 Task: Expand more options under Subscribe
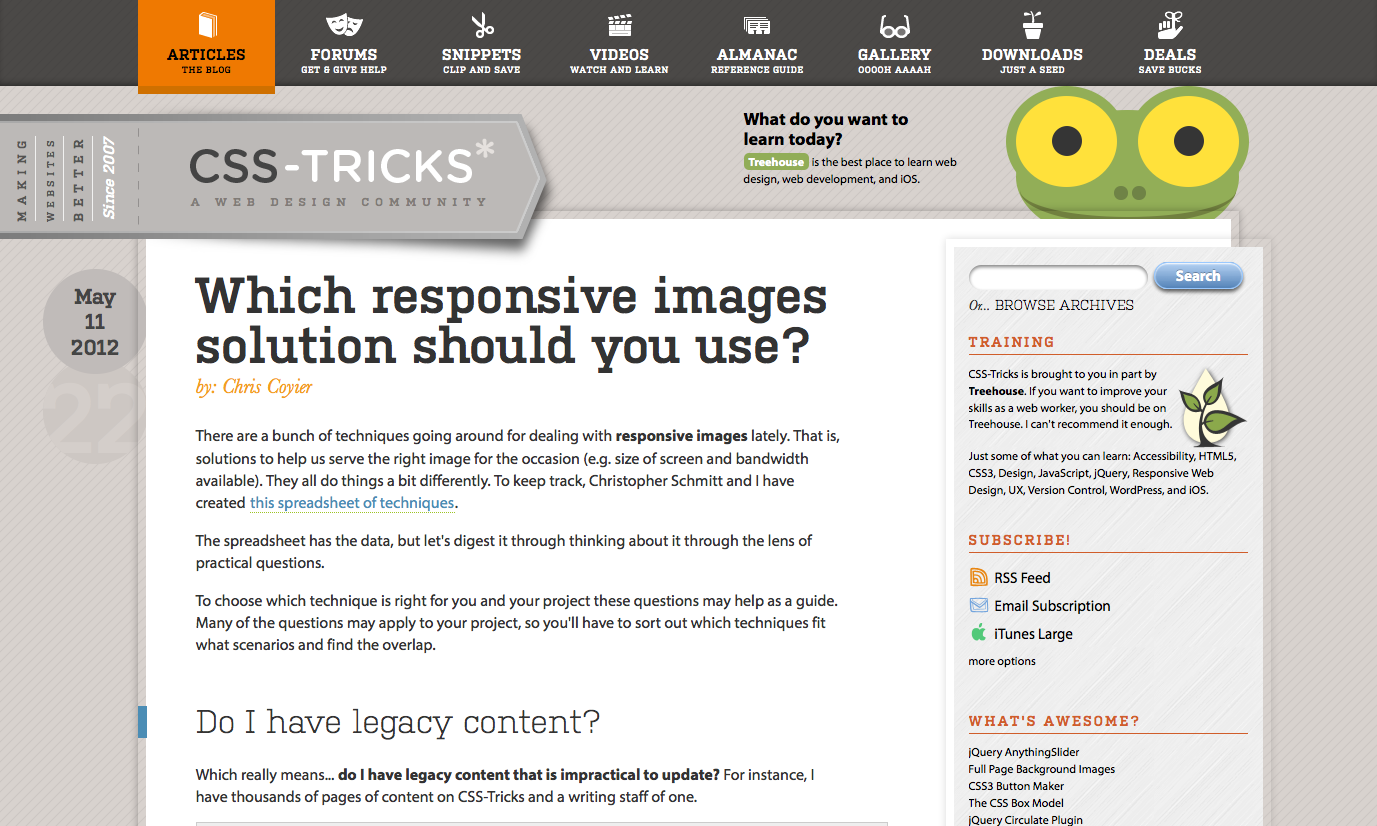(x=1001, y=661)
